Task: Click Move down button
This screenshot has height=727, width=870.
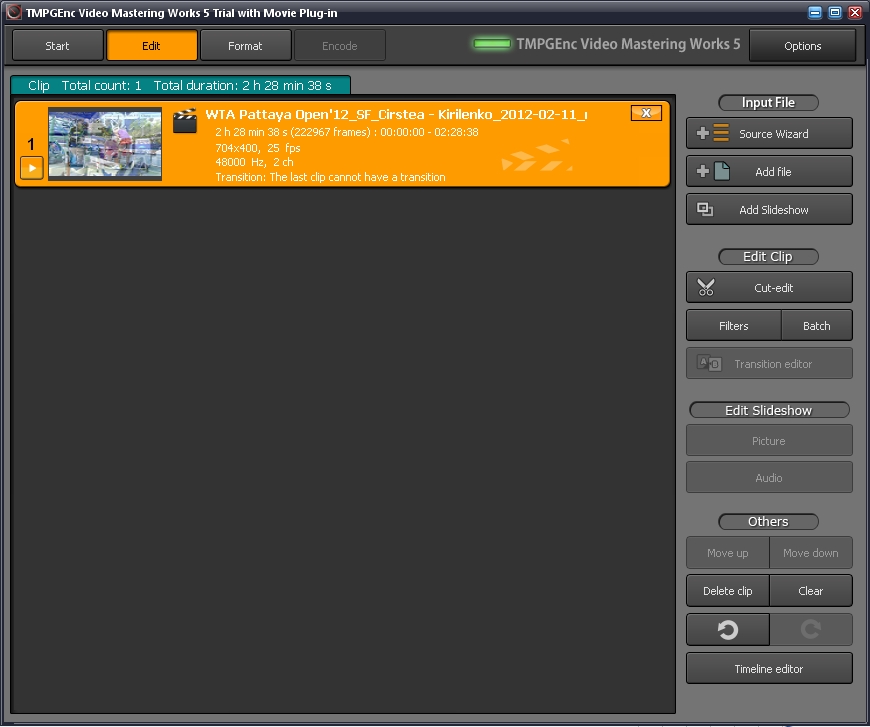Action: tap(811, 553)
